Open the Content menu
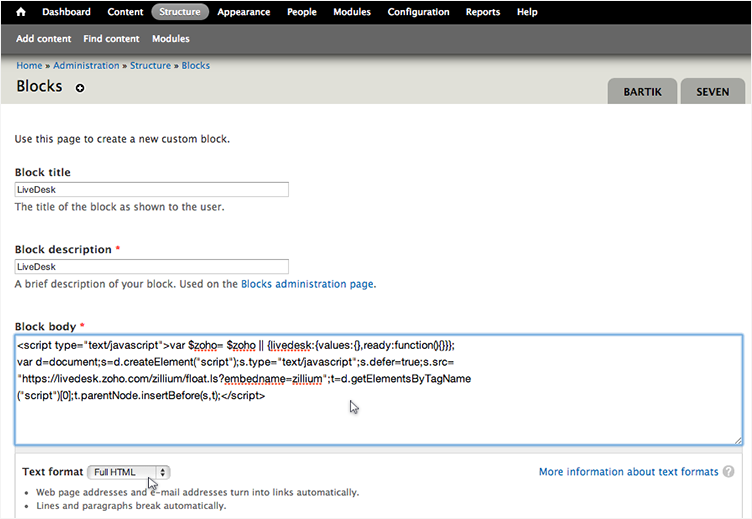Screen dimensions: 752x519 (125, 12)
